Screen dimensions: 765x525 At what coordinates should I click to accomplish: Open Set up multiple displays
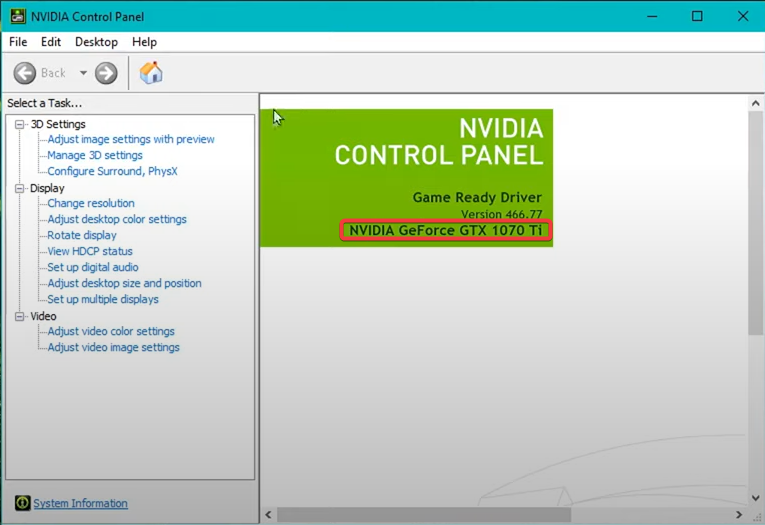103,299
